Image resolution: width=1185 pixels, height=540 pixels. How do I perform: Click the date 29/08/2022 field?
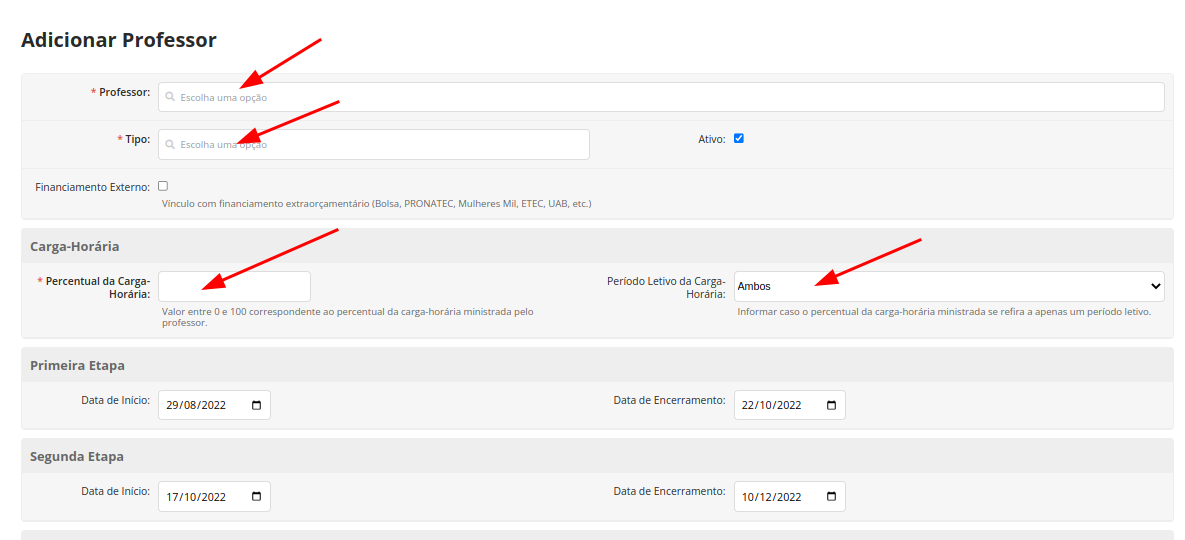214,406
